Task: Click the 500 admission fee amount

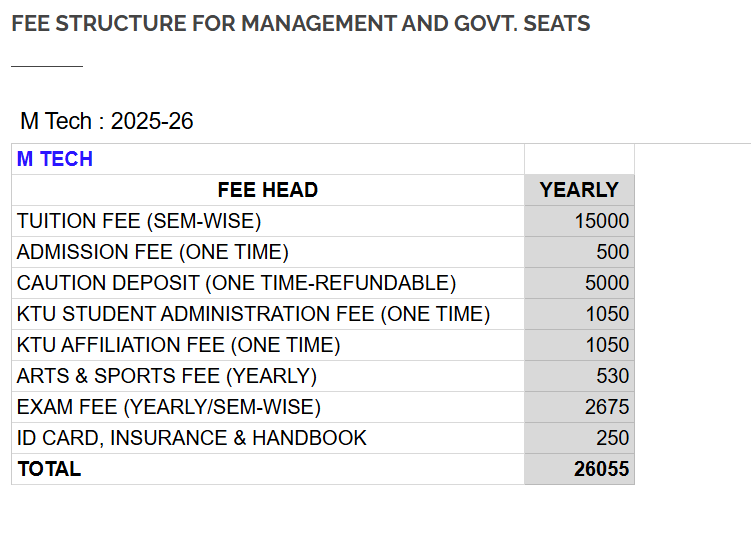Action: [613, 252]
